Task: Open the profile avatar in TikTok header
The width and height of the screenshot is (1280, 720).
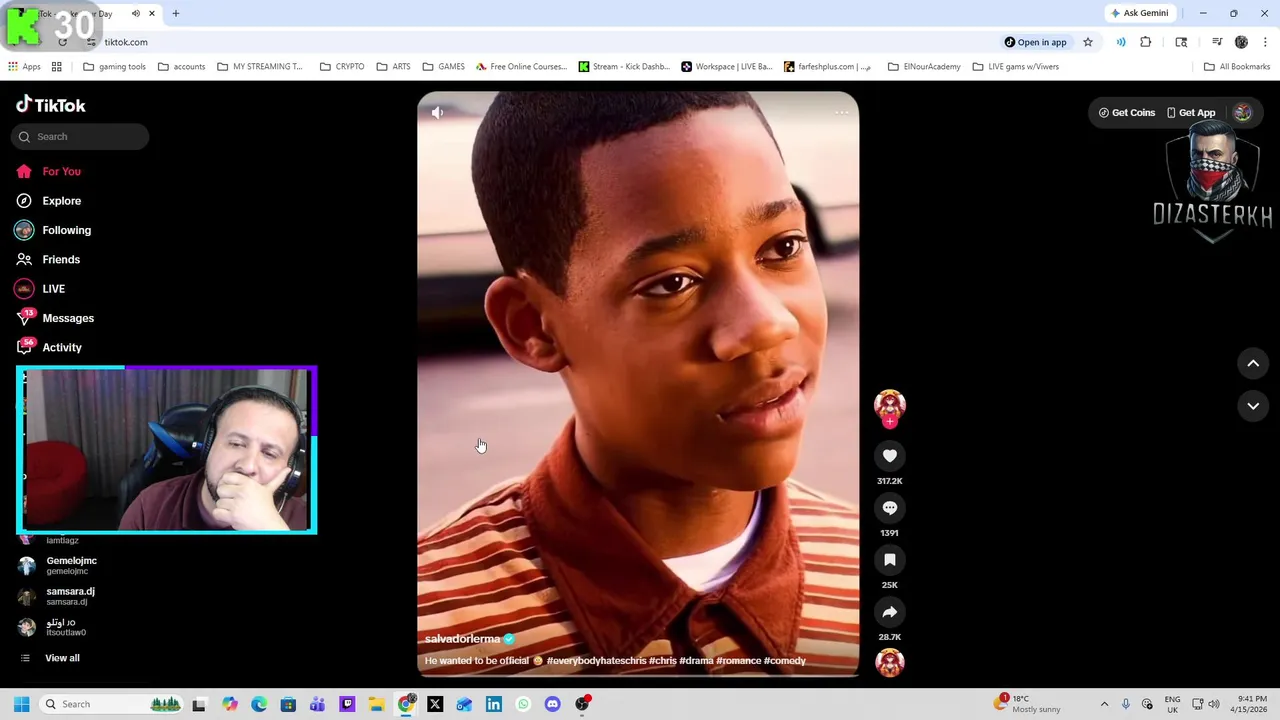Action: [x=1242, y=113]
